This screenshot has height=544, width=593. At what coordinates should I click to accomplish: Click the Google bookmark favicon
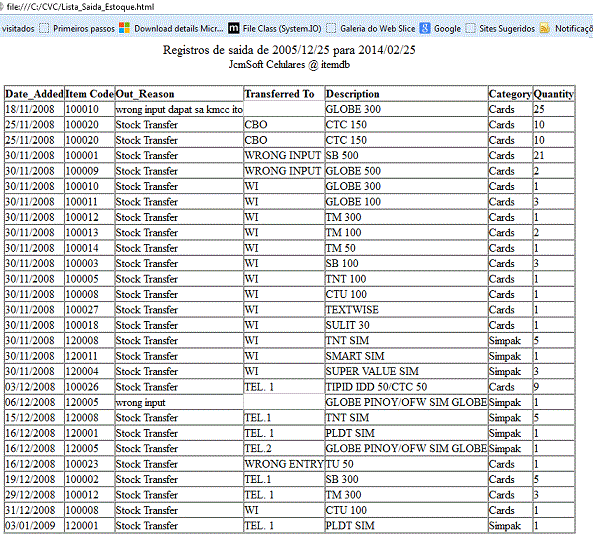425,28
